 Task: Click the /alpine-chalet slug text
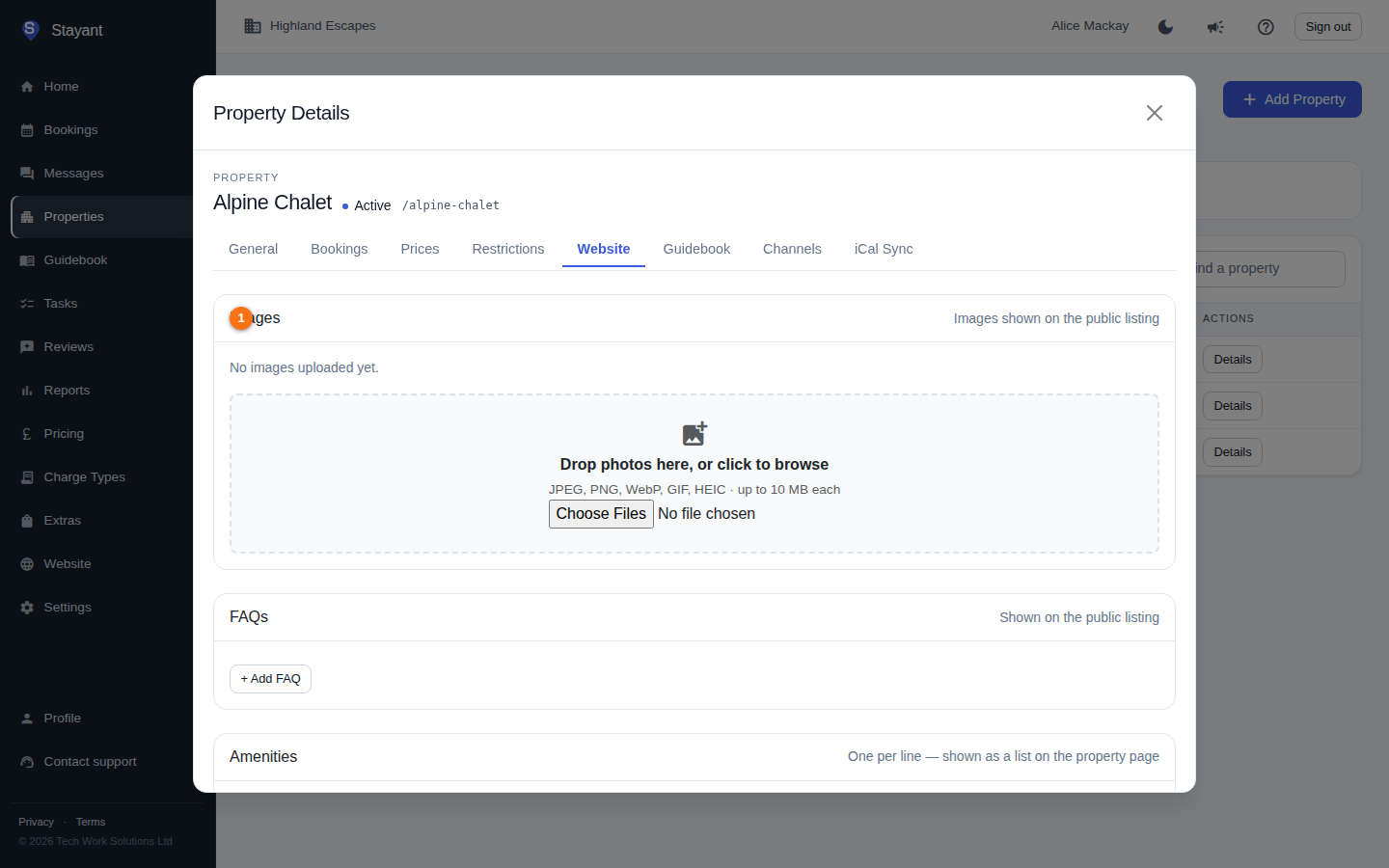click(x=450, y=205)
